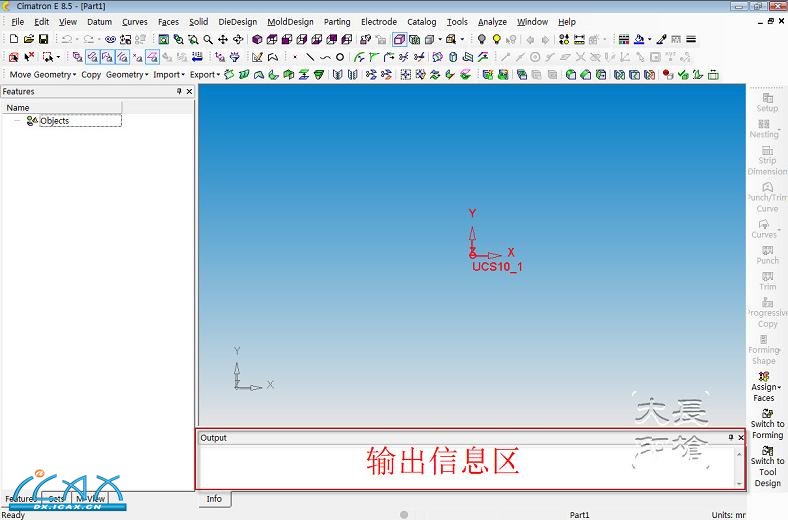Click the Output scrollbar down arrow
The height and width of the screenshot is (520, 788).
tap(739, 483)
